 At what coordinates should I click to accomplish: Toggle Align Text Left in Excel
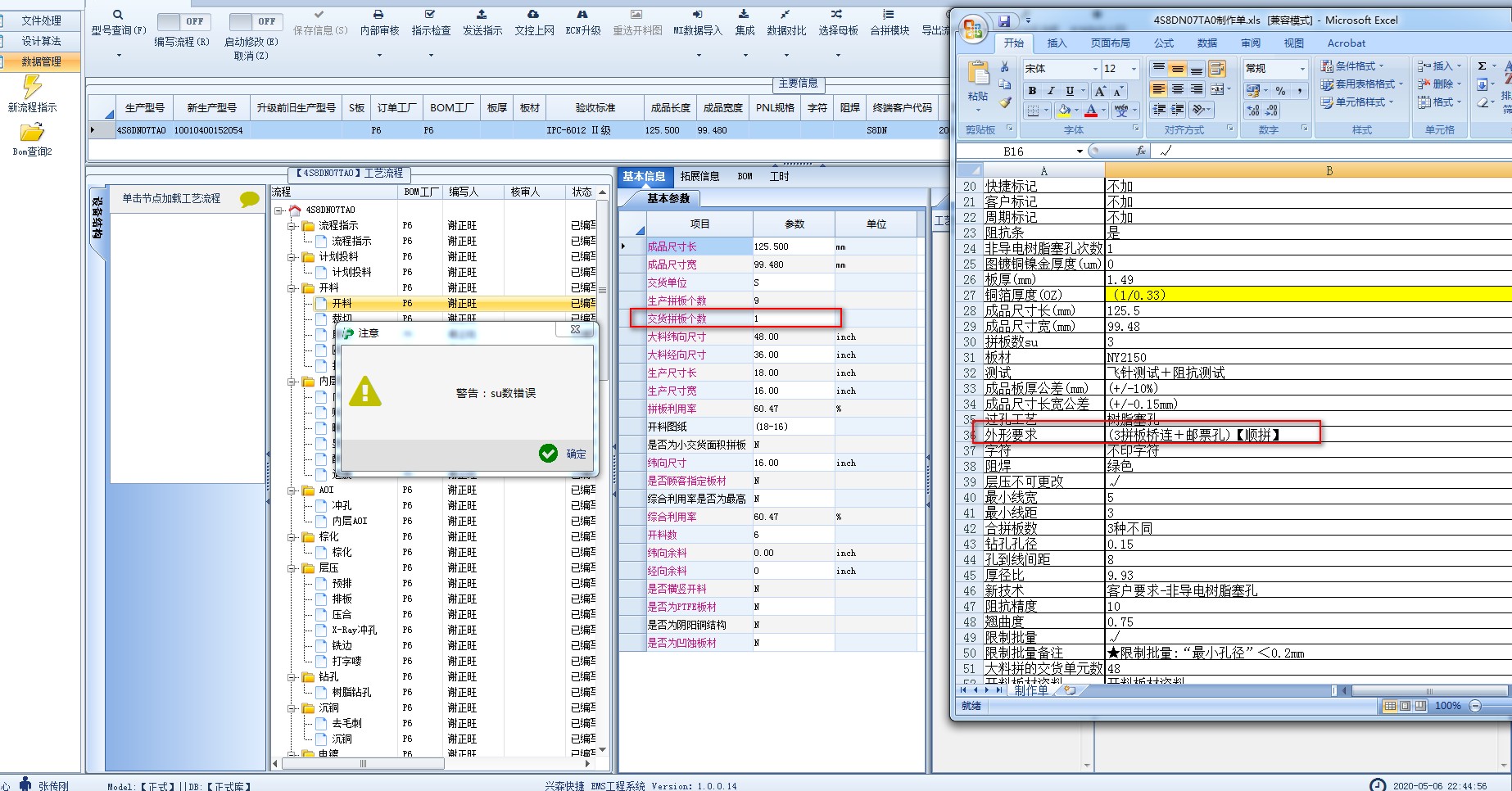(x=1158, y=89)
